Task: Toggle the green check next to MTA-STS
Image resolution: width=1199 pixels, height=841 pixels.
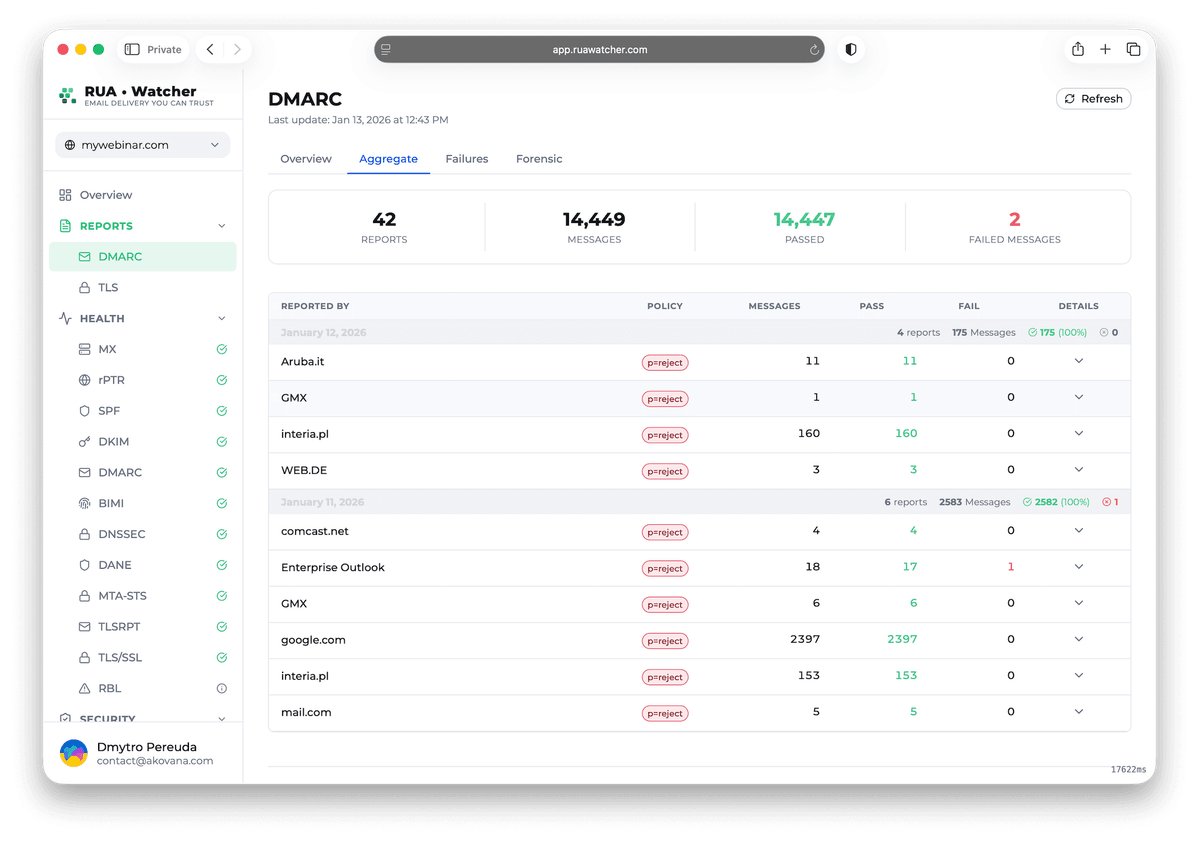Action: pos(221,595)
